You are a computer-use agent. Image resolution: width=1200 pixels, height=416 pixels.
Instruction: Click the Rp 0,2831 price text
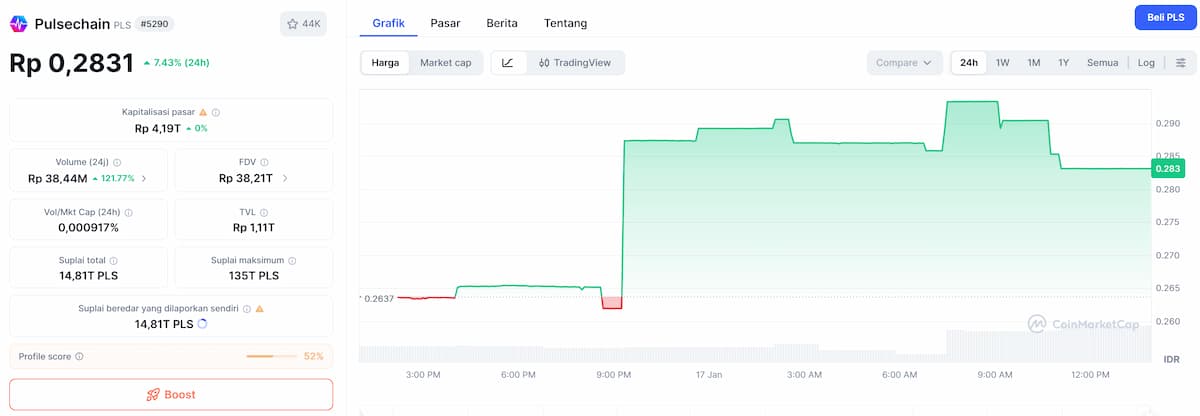71,63
